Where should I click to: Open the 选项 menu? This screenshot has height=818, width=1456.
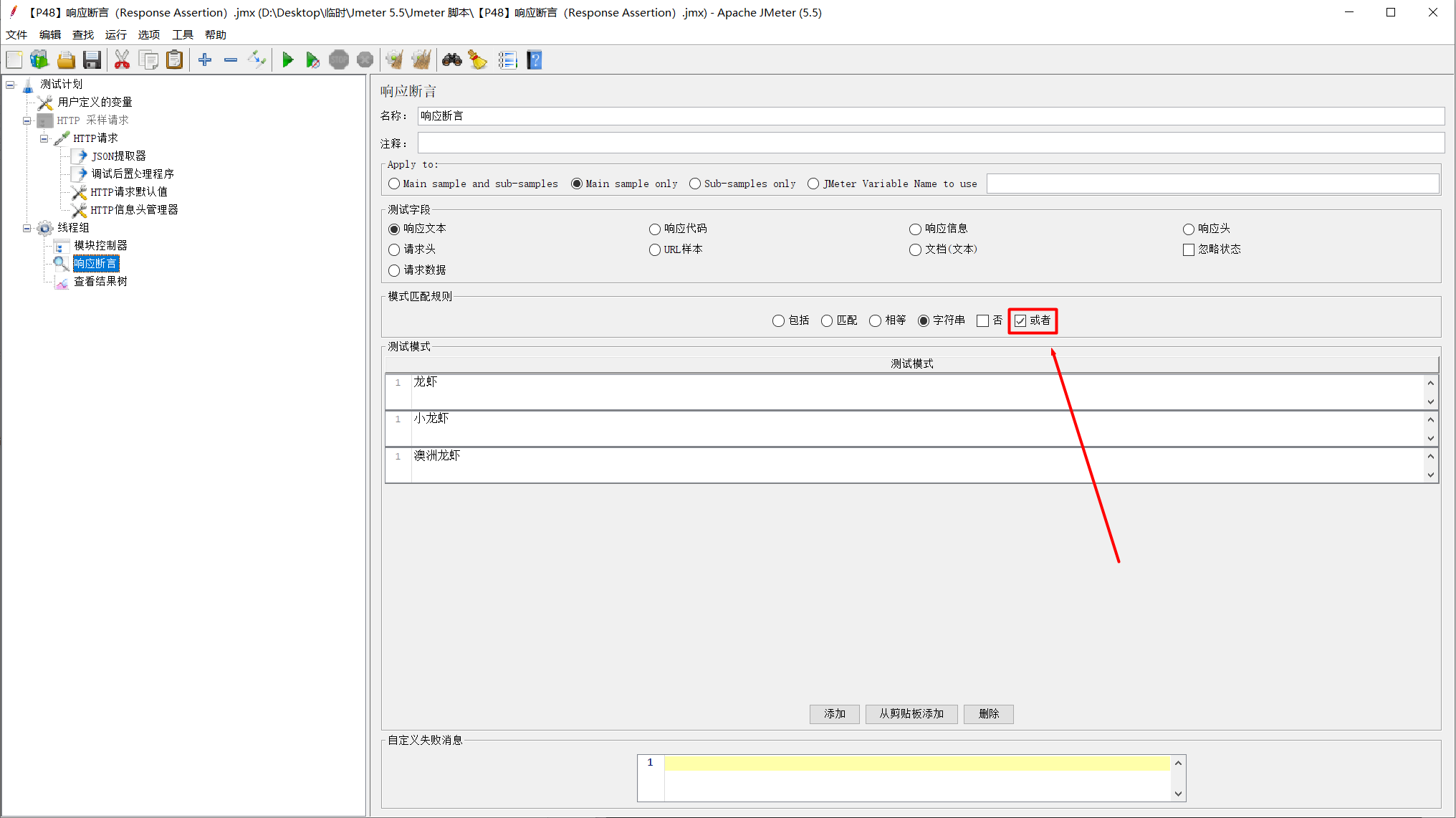point(149,35)
